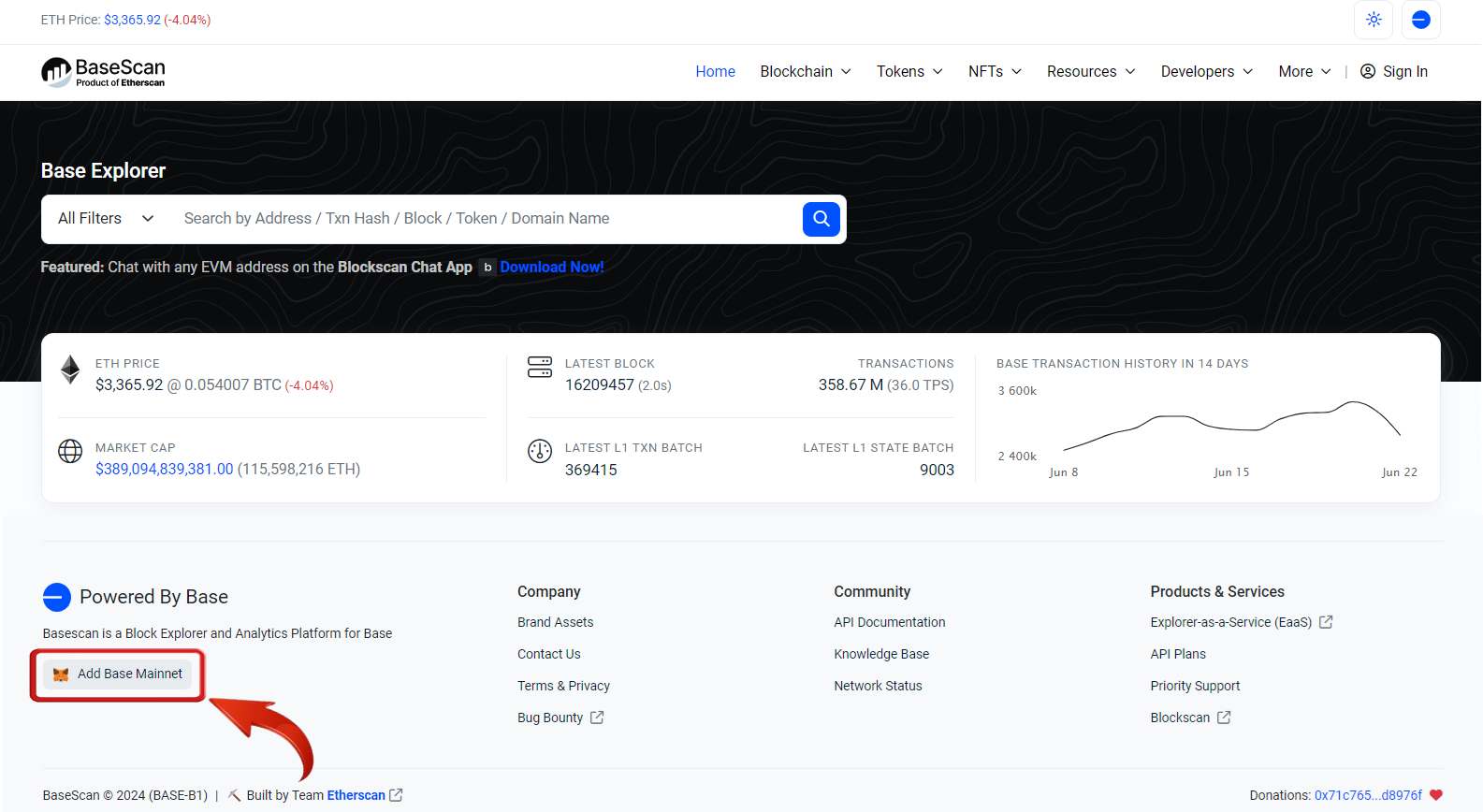1483x812 pixels.
Task: Toggle the light/dark theme sun icon
Action: tap(1374, 20)
